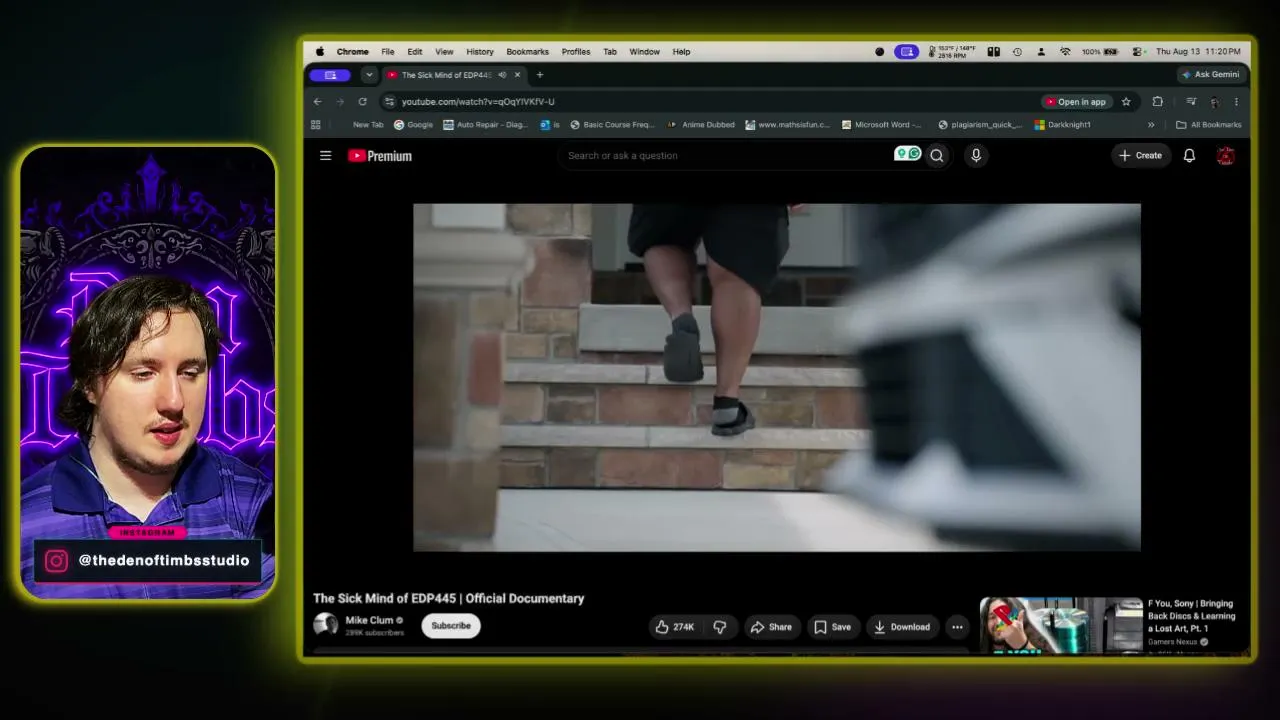Screen dimensions: 1280x720
Task: Open Chrome's three-dot menu
Action: (x=1236, y=101)
